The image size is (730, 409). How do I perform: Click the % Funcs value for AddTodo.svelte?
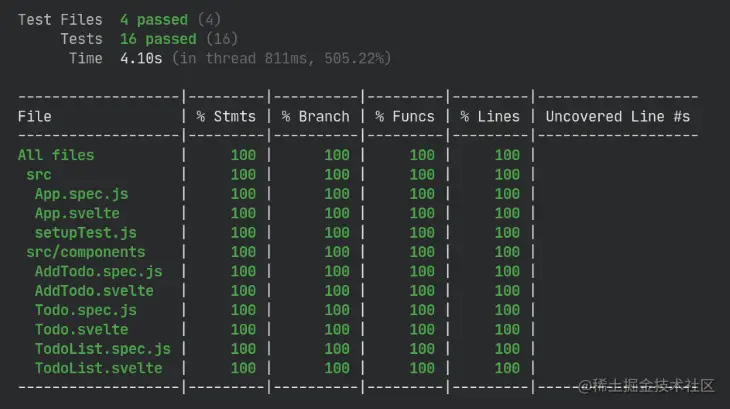pyautogui.click(x=422, y=291)
